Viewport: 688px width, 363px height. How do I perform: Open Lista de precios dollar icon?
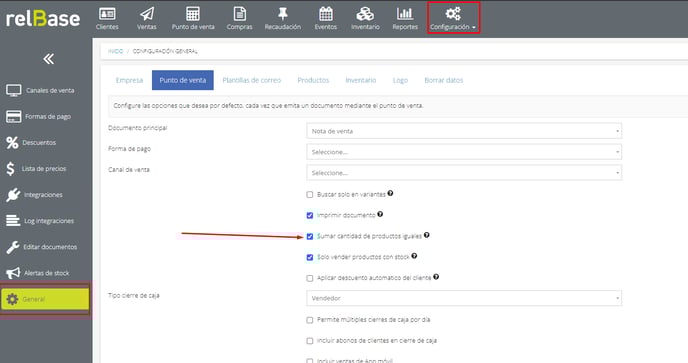[x=11, y=169]
